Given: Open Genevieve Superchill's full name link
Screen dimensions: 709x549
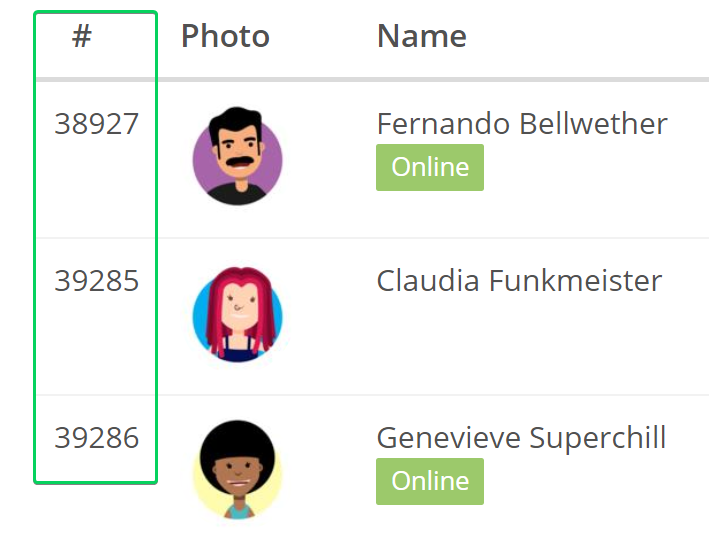Looking at the screenshot, I should coord(521,439).
